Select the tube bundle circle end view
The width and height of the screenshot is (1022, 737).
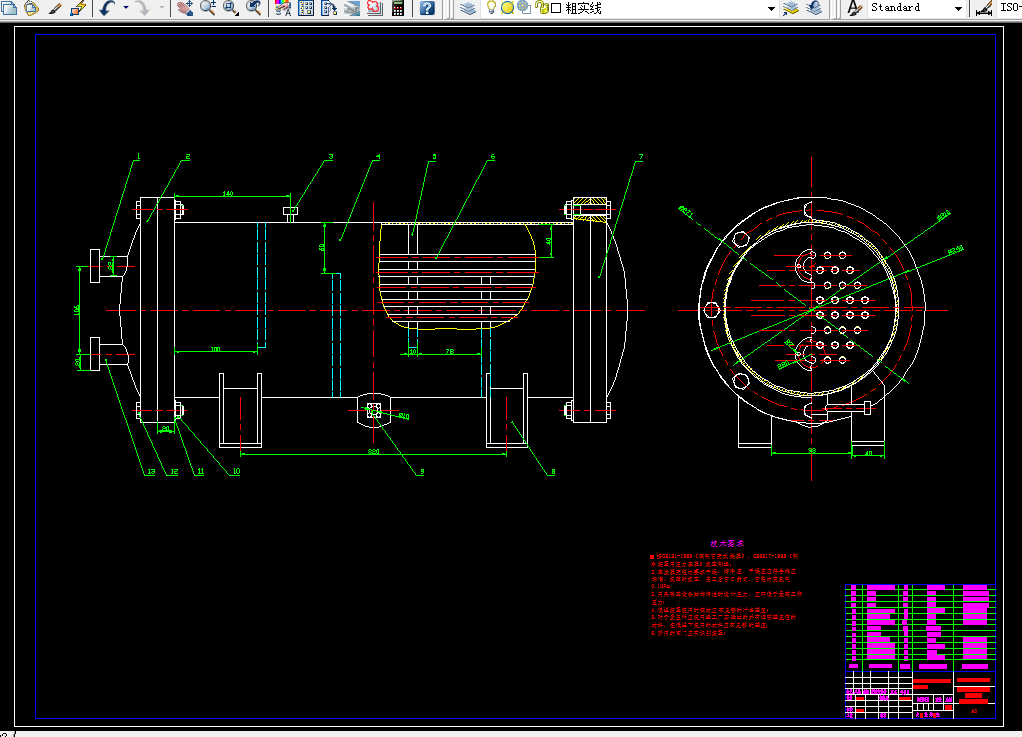(811, 310)
